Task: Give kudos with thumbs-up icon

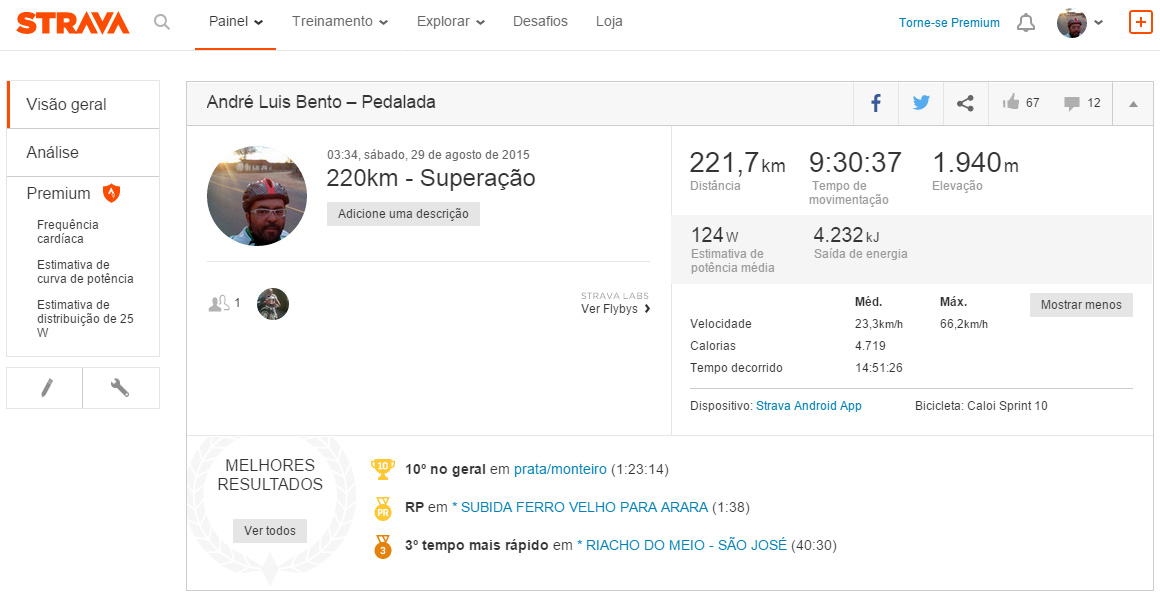Action: click(1011, 102)
